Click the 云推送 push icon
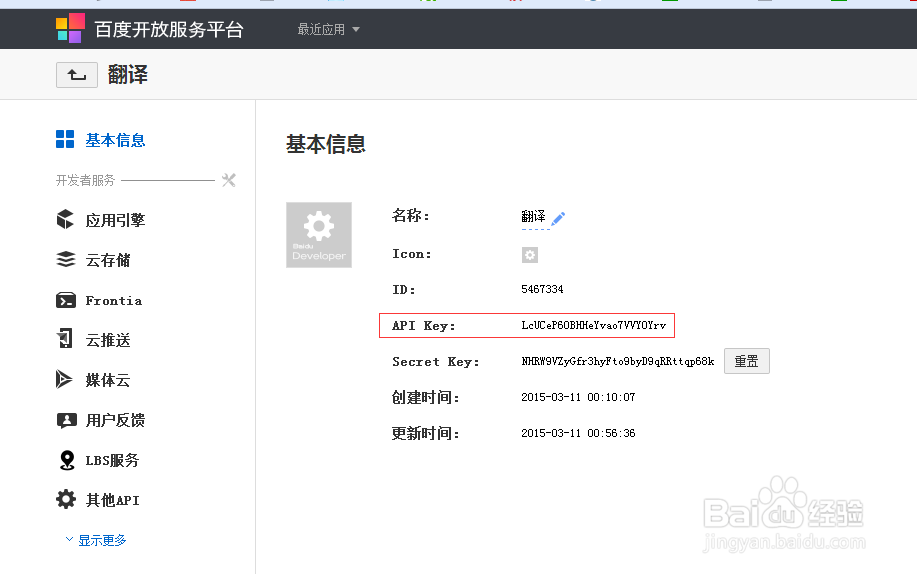 pos(65,339)
